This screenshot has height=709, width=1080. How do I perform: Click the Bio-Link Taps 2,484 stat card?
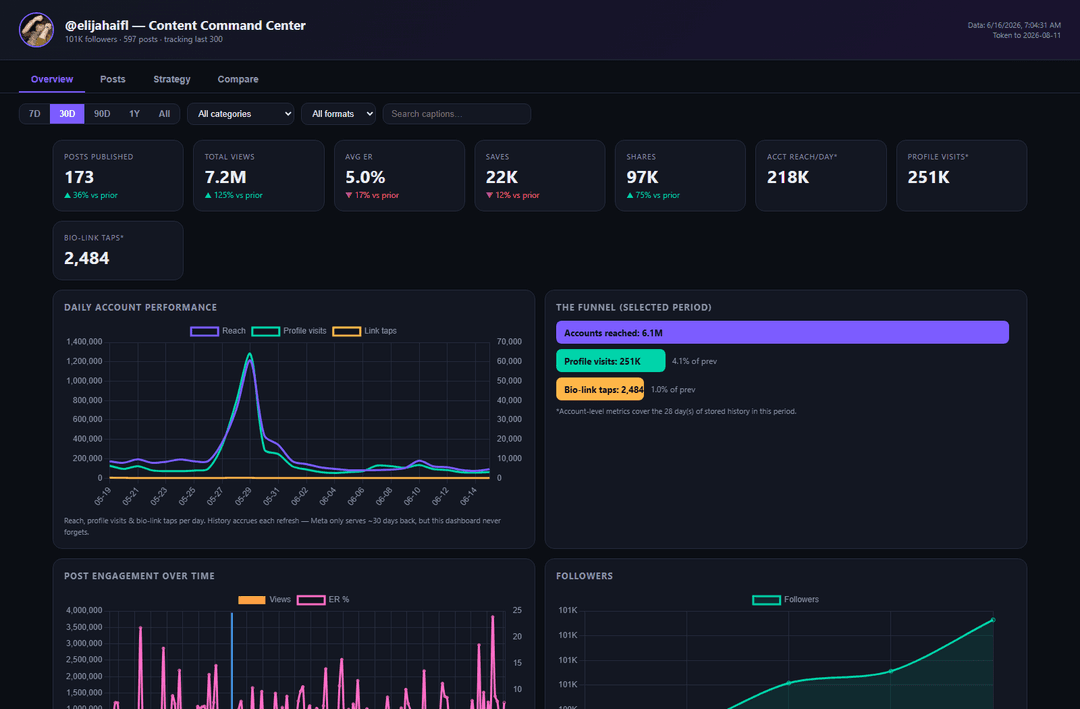pyautogui.click(x=118, y=251)
